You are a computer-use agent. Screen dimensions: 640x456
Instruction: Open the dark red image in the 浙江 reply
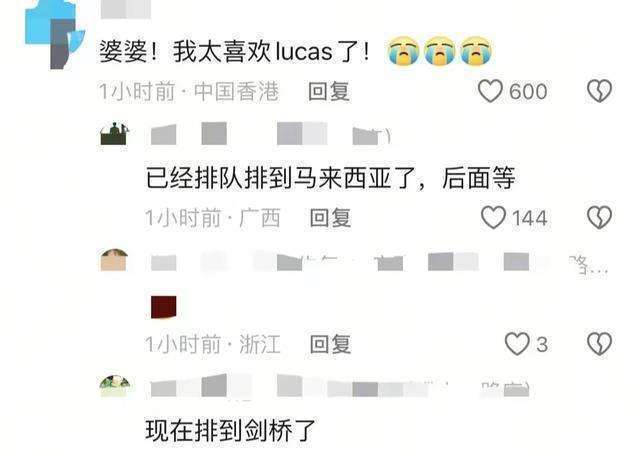tap(164, 307)
